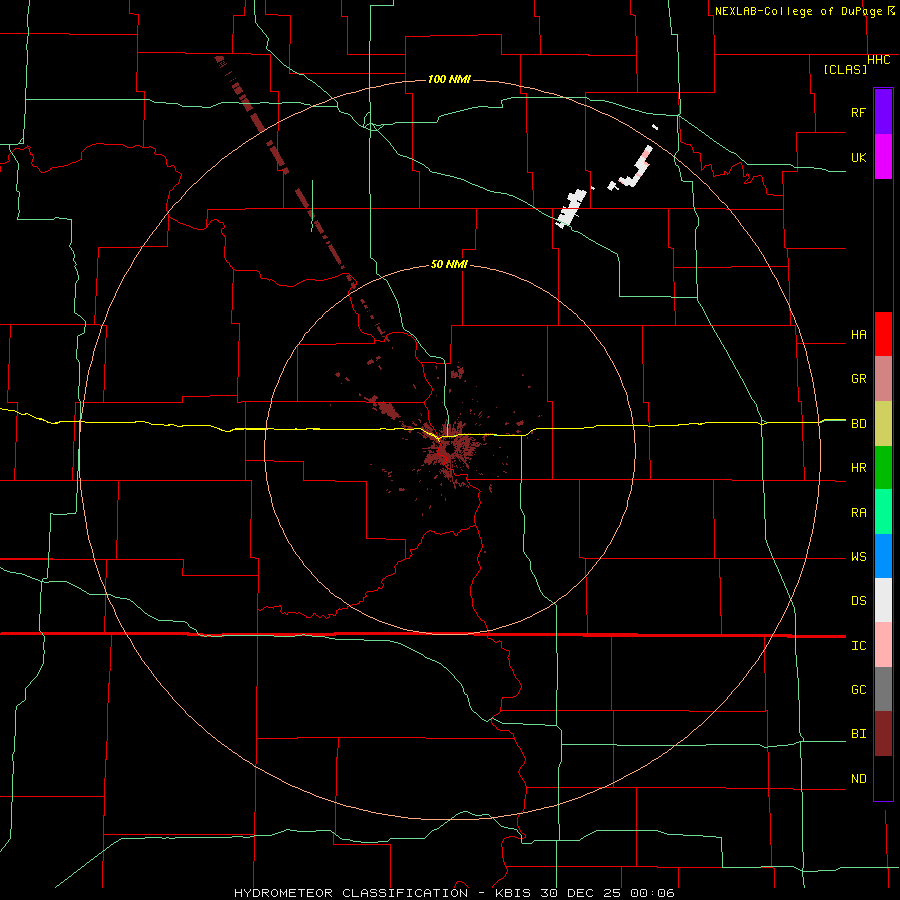Click the GC legend label
Viewport: 900px width, 900px height.
pos(858,690)
